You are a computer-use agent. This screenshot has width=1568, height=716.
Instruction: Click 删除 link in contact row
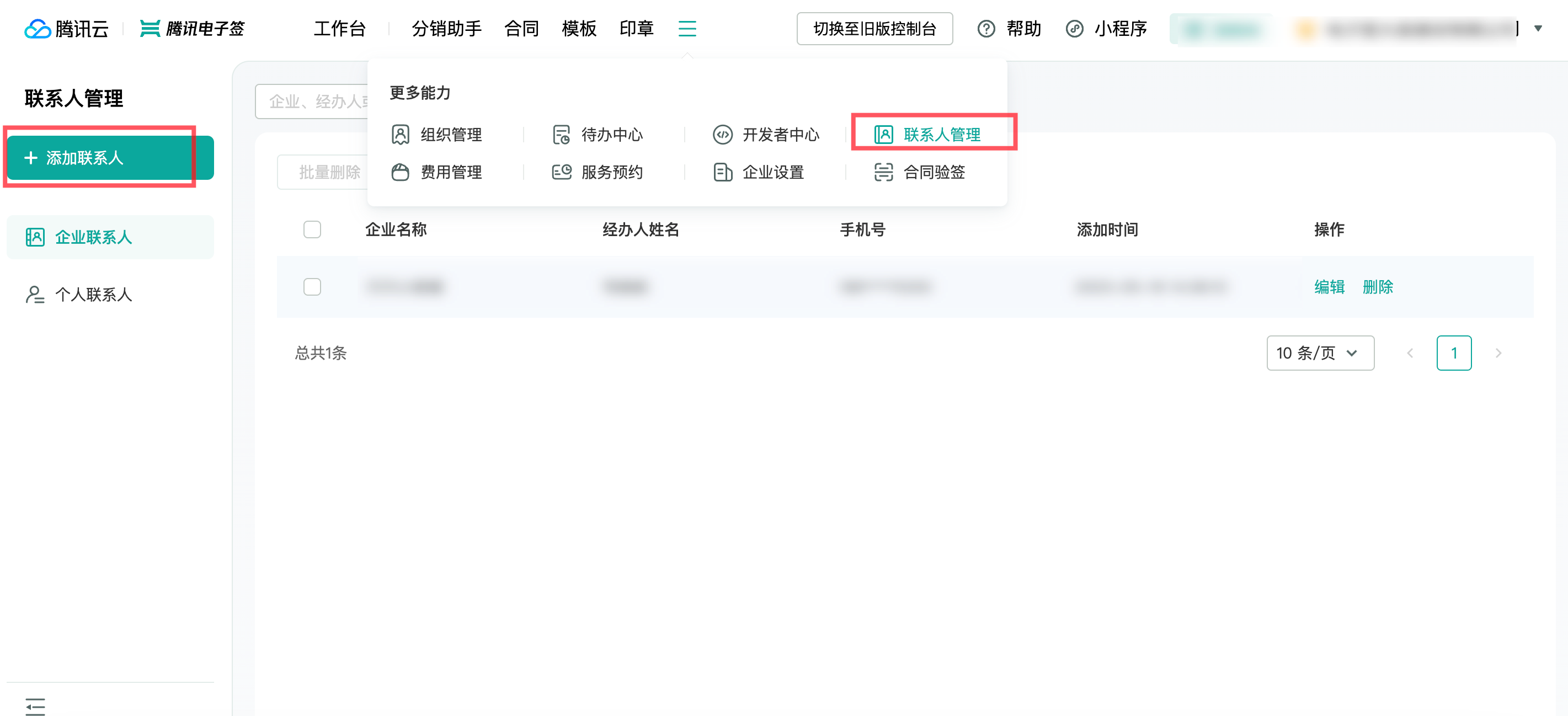tap(1378, 286)
